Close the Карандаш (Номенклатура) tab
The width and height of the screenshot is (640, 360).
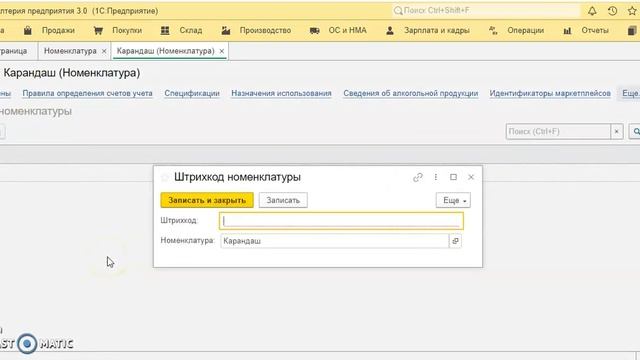[x=222, y=51]
